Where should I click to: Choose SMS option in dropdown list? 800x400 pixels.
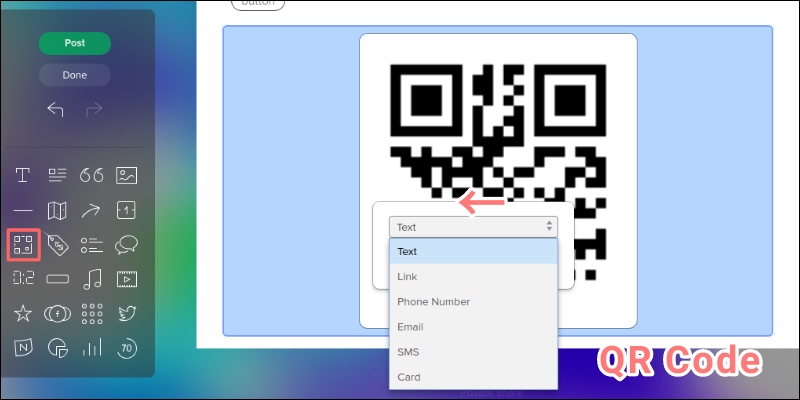tap(473, 352)
